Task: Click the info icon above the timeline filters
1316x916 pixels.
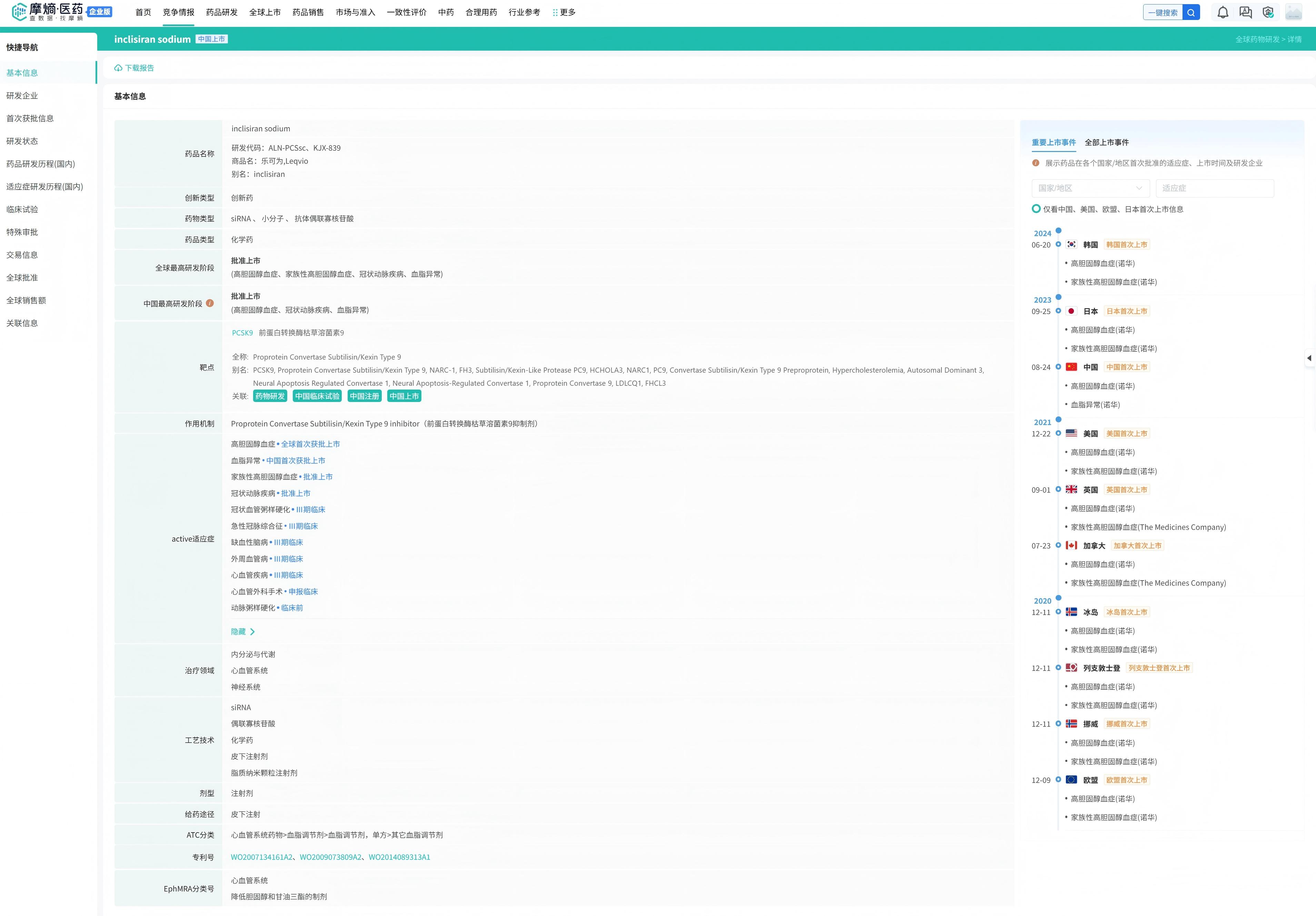Action: point(1036,163)
